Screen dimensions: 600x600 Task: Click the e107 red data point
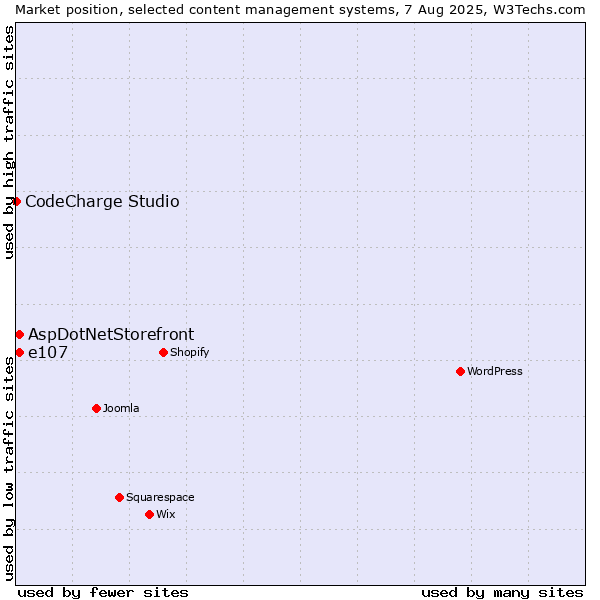coord(20,352)
